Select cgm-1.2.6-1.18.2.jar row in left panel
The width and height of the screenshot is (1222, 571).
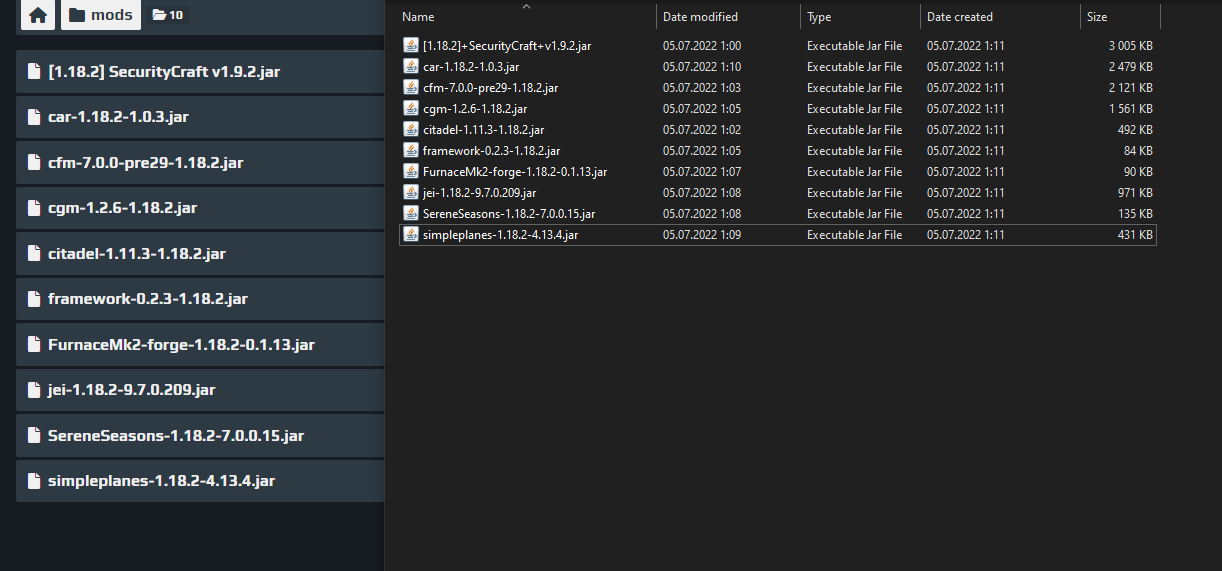click(x=200, y=208)
